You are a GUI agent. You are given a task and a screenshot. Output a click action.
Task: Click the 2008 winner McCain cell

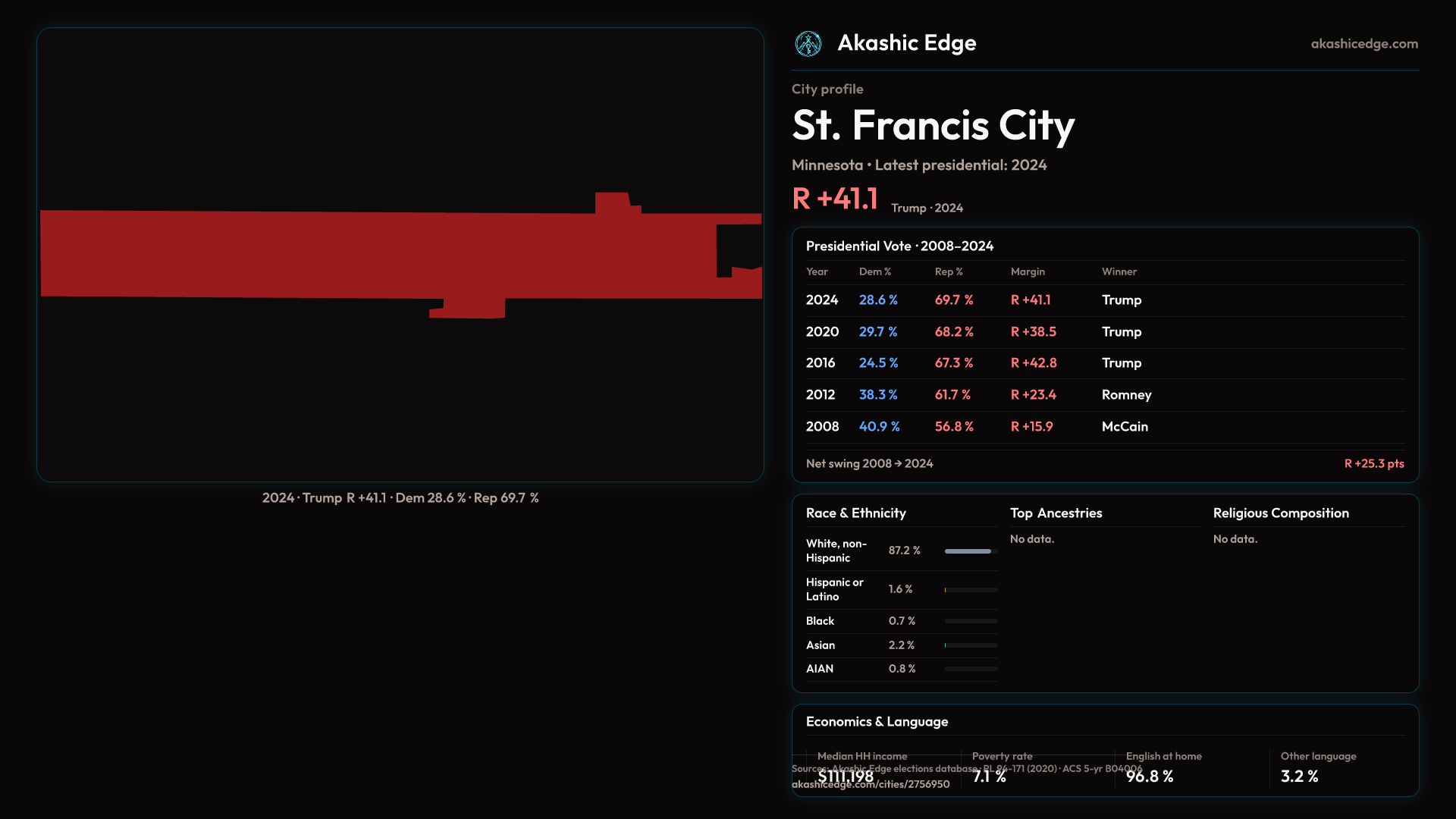(x=1125, y=427)
